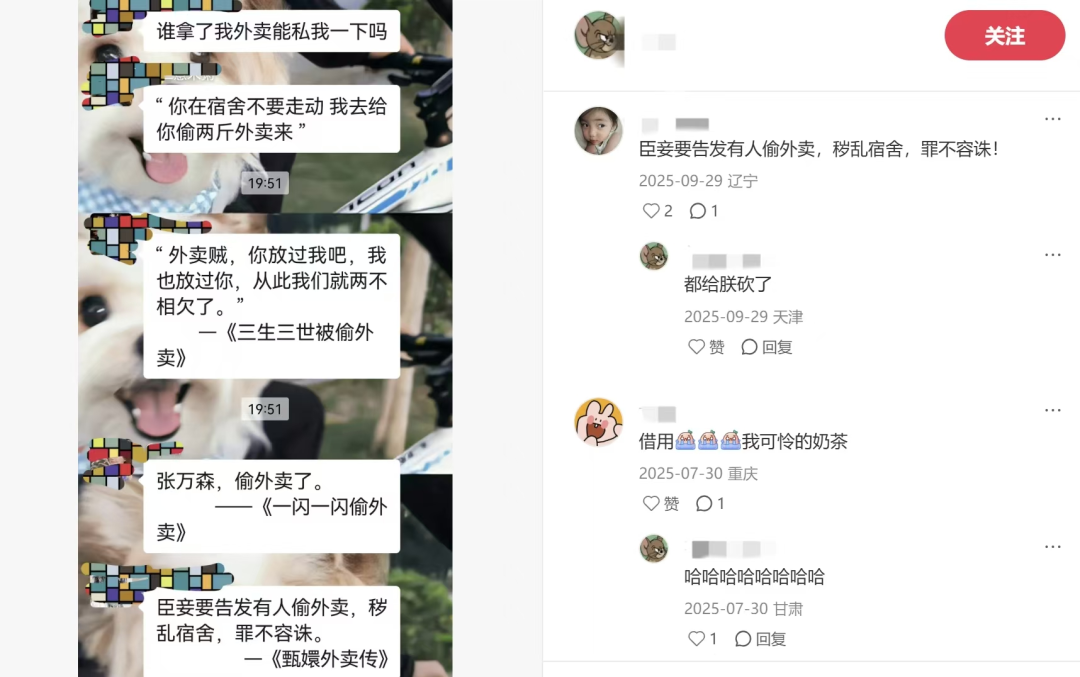Reply to the 哈哈哈哈哈哈哈哈 comment
The height and width of the screenshot is (677, 1080).
[760, 638]
